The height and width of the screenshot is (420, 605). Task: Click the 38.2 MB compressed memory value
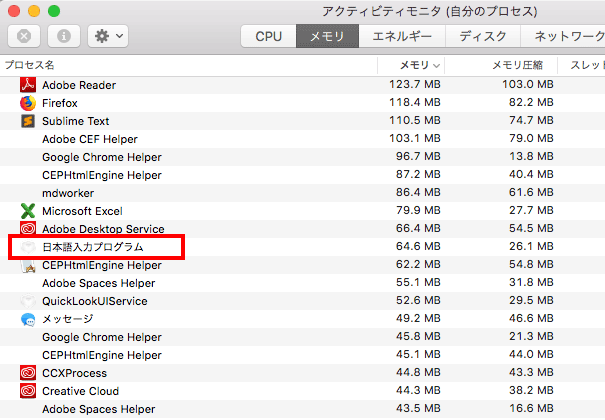(x=531, y=390)
